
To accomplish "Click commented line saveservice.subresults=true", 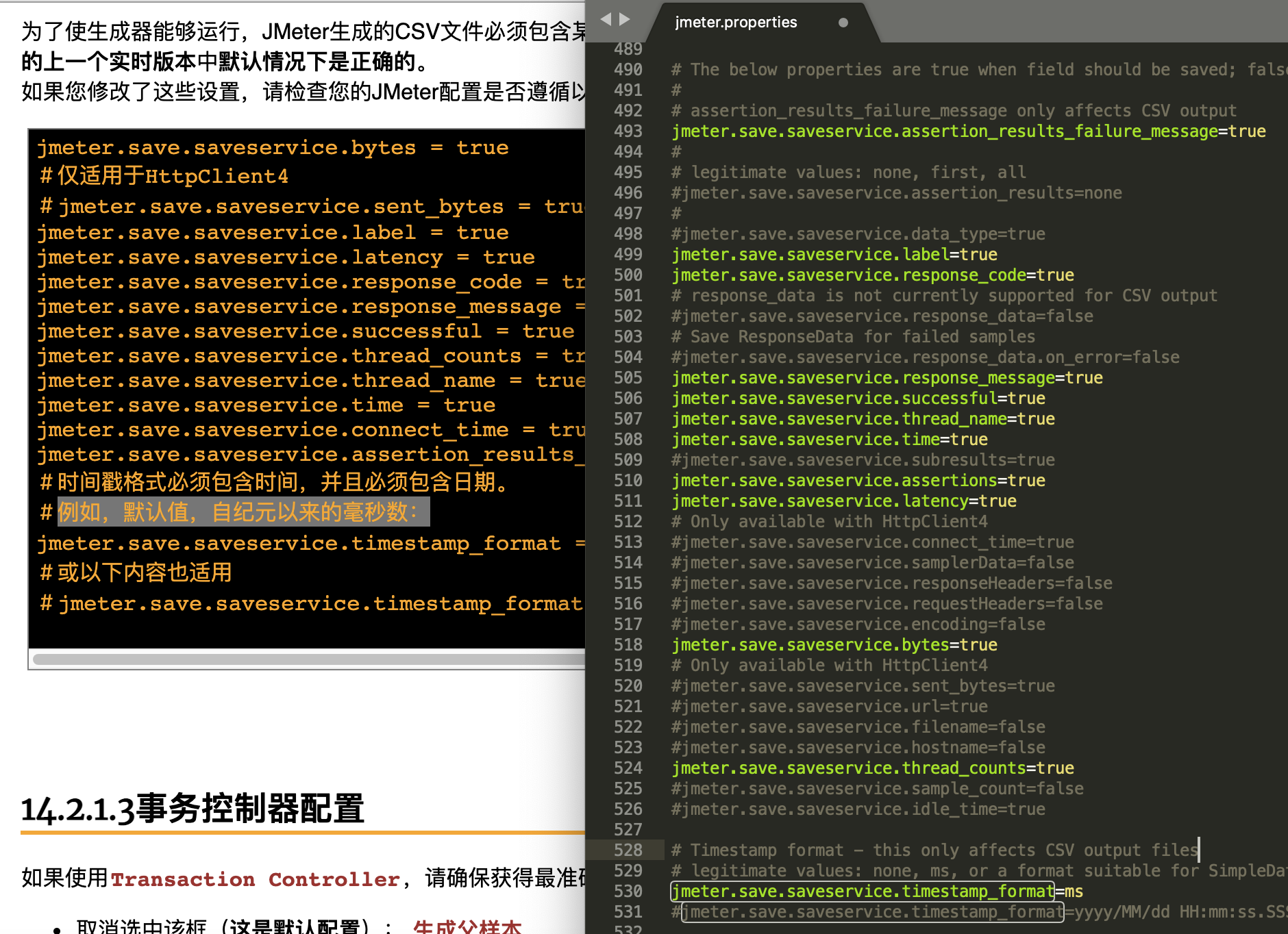I will [x=863, y=459].
